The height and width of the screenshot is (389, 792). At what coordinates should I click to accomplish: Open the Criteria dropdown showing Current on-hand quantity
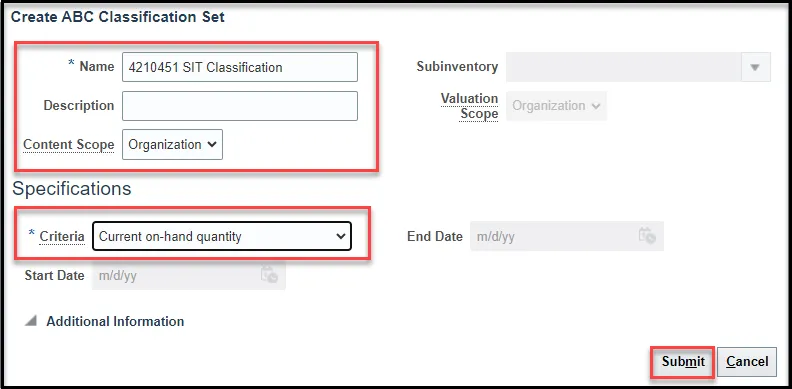222,236
